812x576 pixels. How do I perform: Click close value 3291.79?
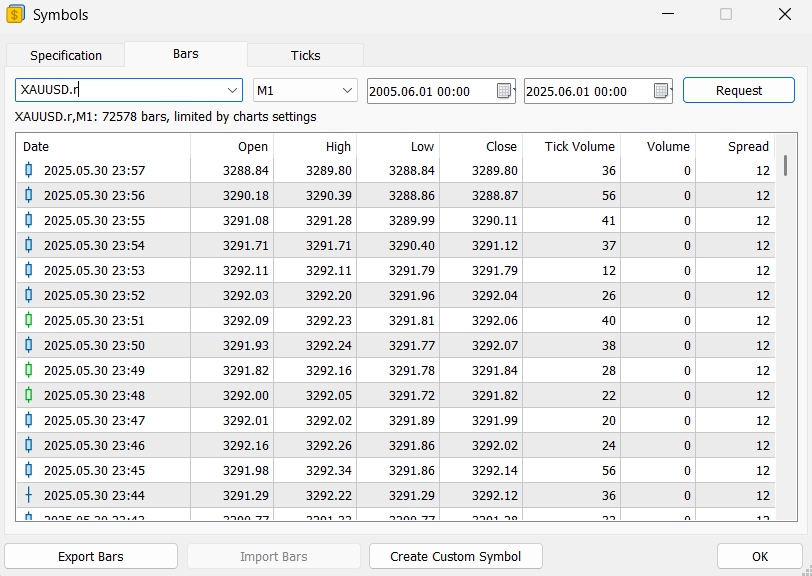tap(495, 270)
